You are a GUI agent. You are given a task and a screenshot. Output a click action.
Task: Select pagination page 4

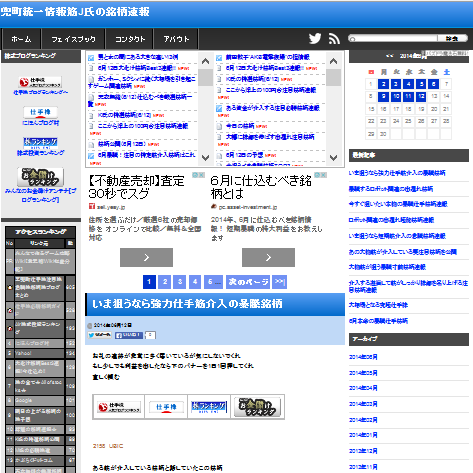(195, 282)
